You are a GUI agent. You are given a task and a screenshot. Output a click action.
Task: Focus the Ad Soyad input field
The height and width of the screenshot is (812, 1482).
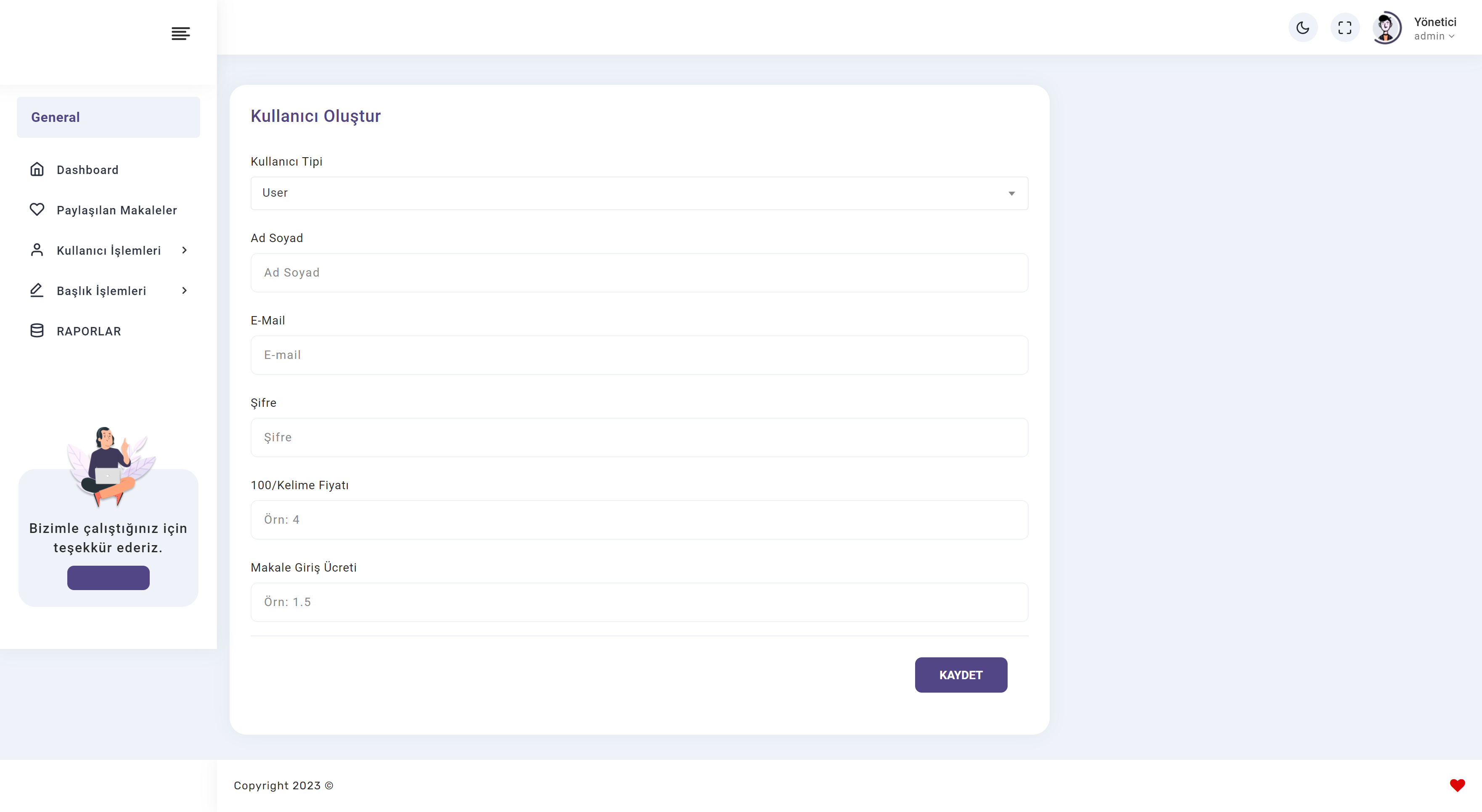coord(639,273)
